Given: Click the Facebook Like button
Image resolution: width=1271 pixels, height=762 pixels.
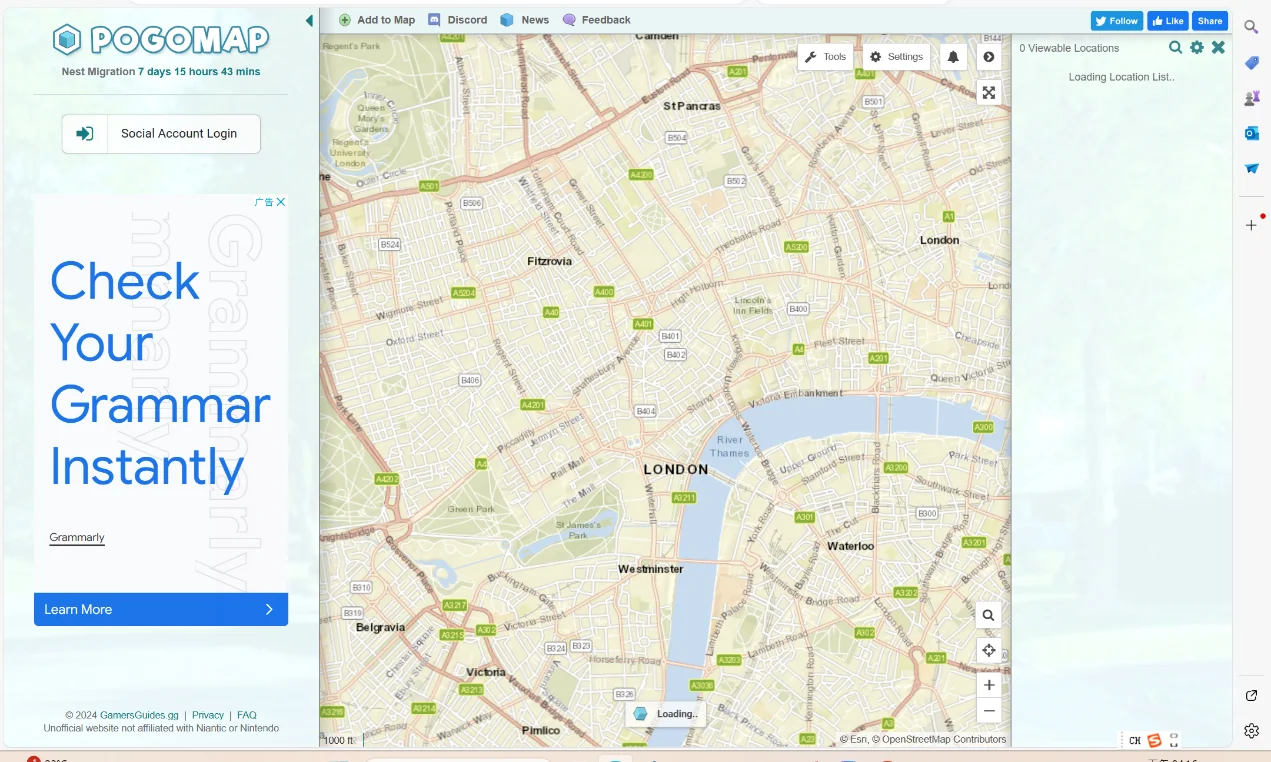Looking at the screenshot, I should [x=1167, y=21].
